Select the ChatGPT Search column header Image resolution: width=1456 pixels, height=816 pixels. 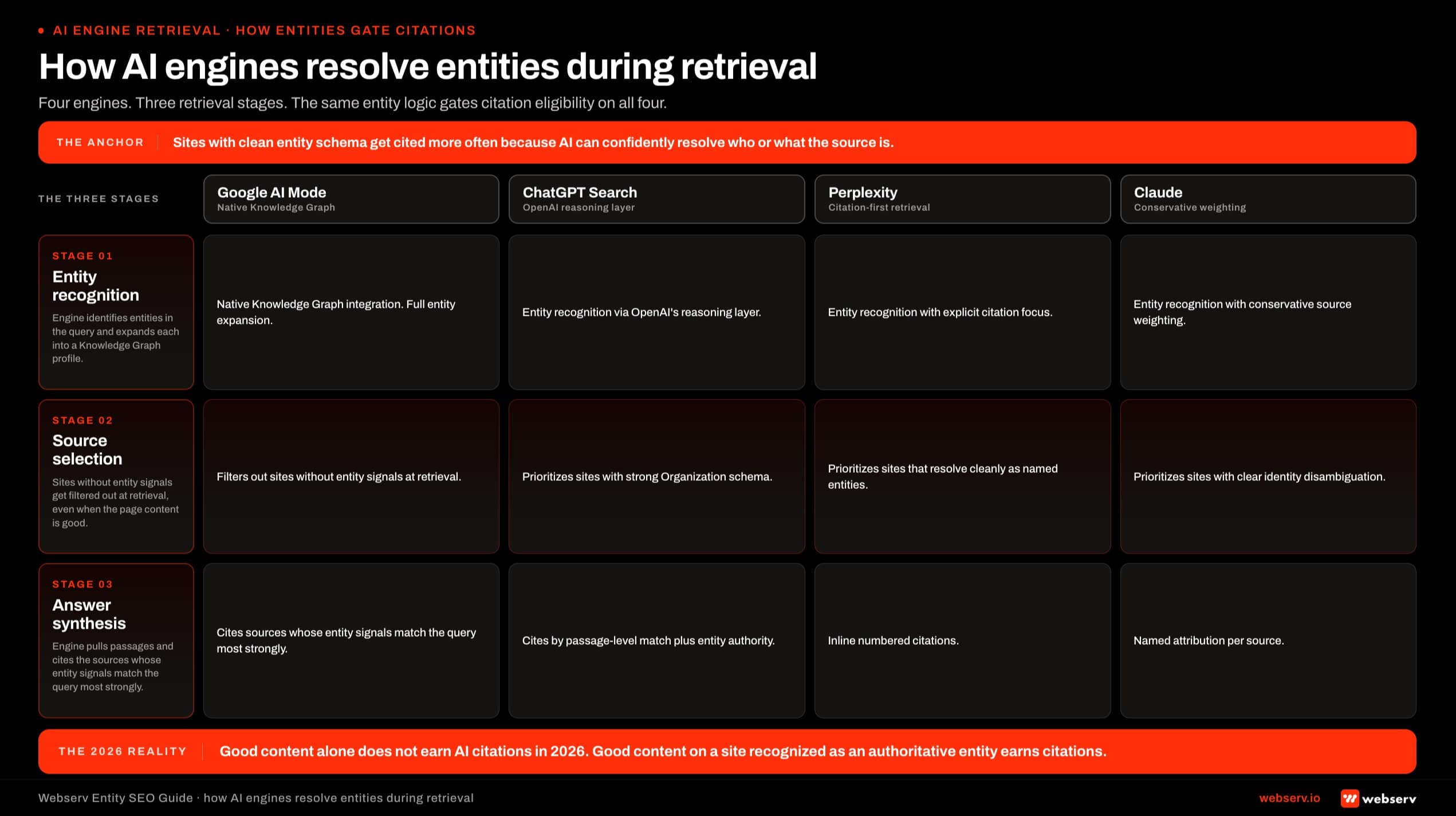click(x=656, y=199)
